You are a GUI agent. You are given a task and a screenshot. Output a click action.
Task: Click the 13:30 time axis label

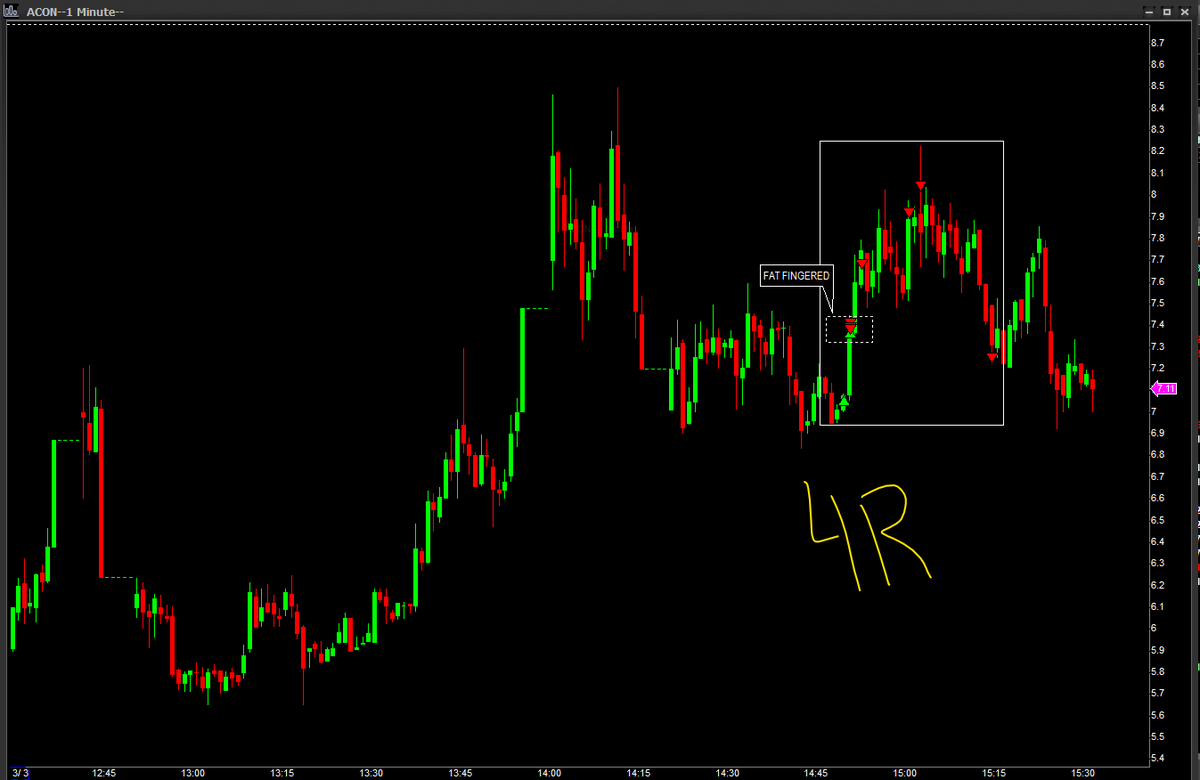[x=371, y=773]
